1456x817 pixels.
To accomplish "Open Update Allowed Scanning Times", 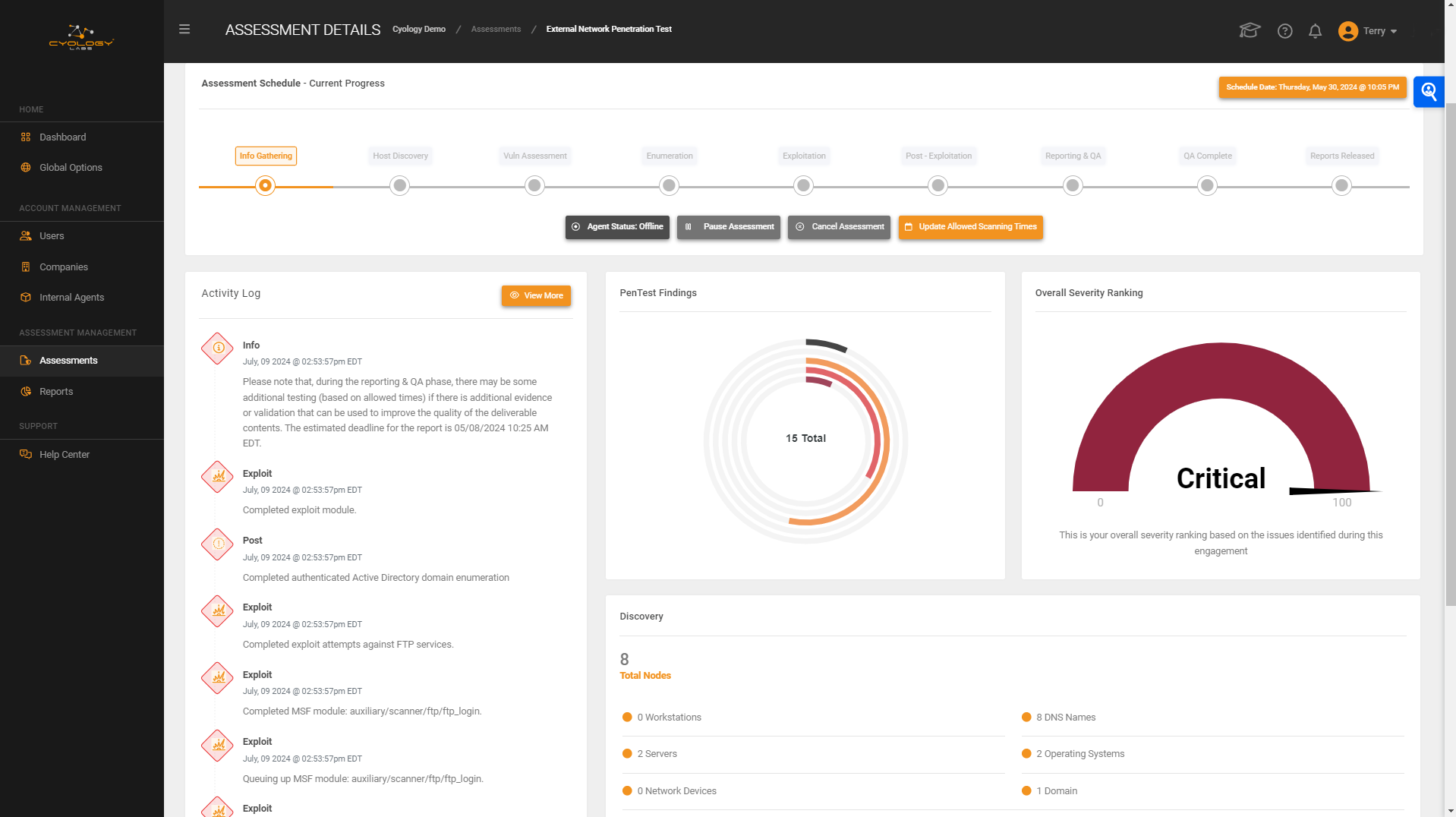I will click(970, 227).
